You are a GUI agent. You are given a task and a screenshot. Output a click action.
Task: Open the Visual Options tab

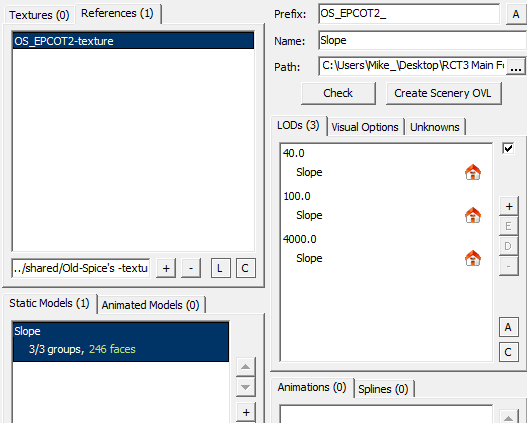click(365, 127)
